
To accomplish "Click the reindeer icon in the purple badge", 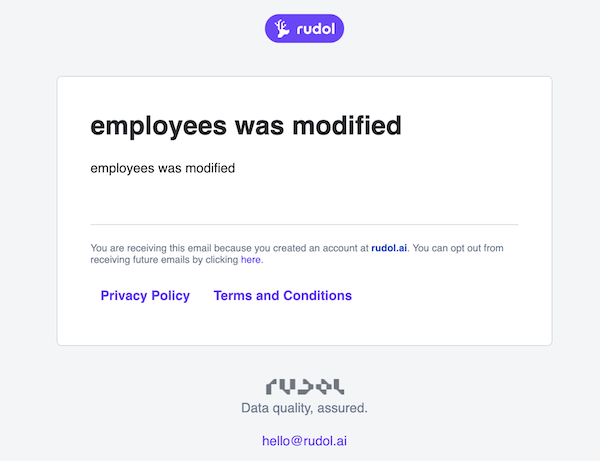I will 282,29.
